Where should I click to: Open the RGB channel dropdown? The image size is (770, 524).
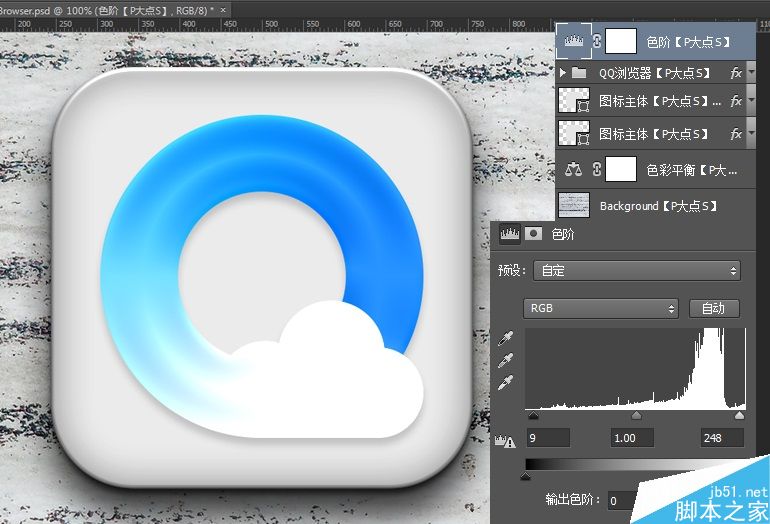point(601,308)
